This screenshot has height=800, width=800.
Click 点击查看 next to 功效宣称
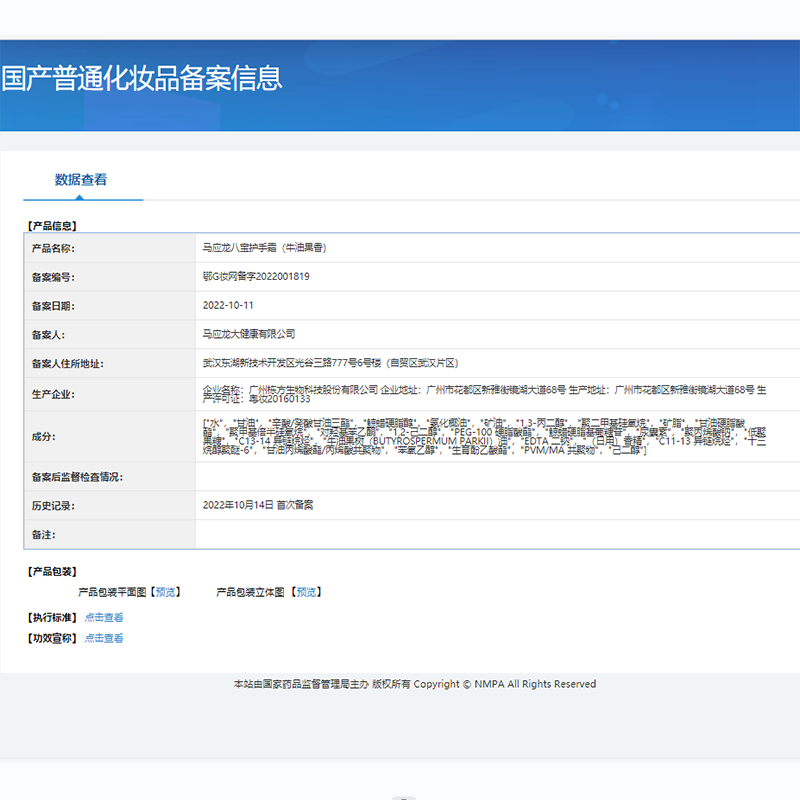click(104, 637)
